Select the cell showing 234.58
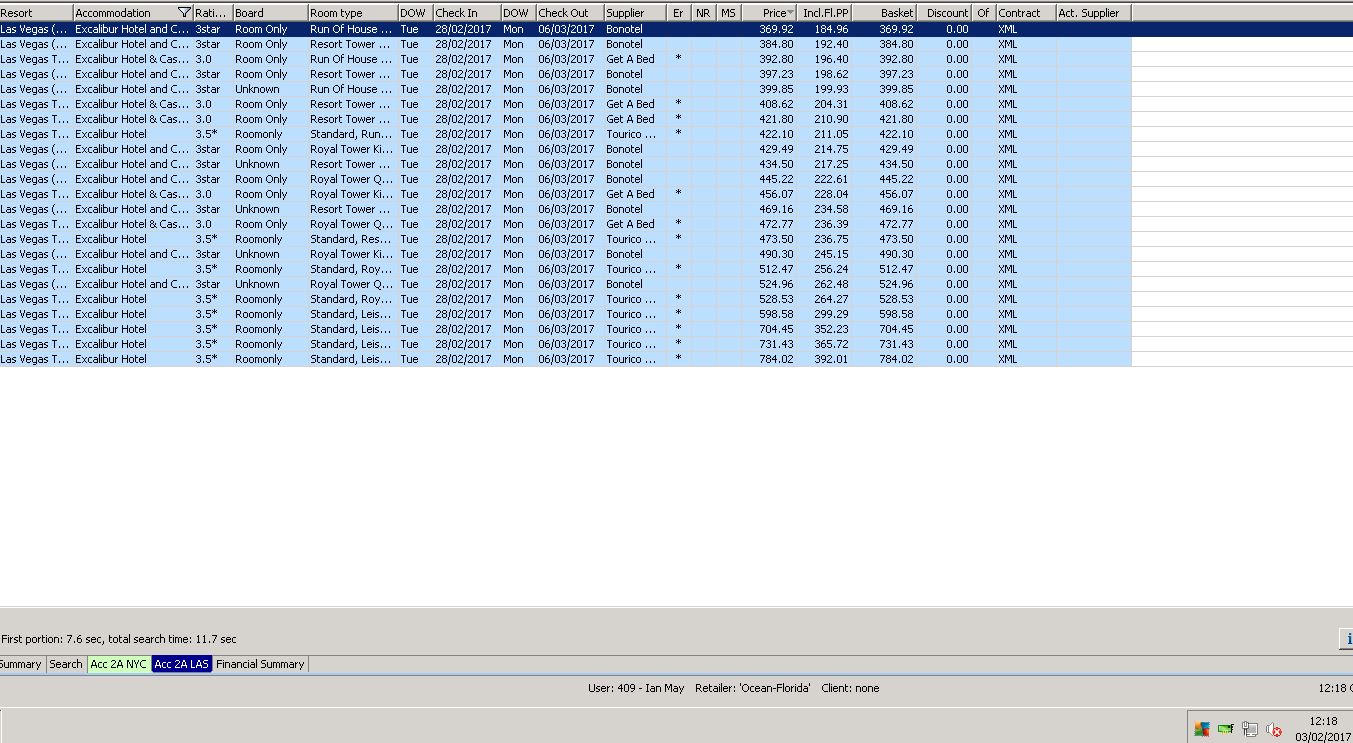This screenshot has width=1353, height=743. pyautogui.click(x=825, y=209)
